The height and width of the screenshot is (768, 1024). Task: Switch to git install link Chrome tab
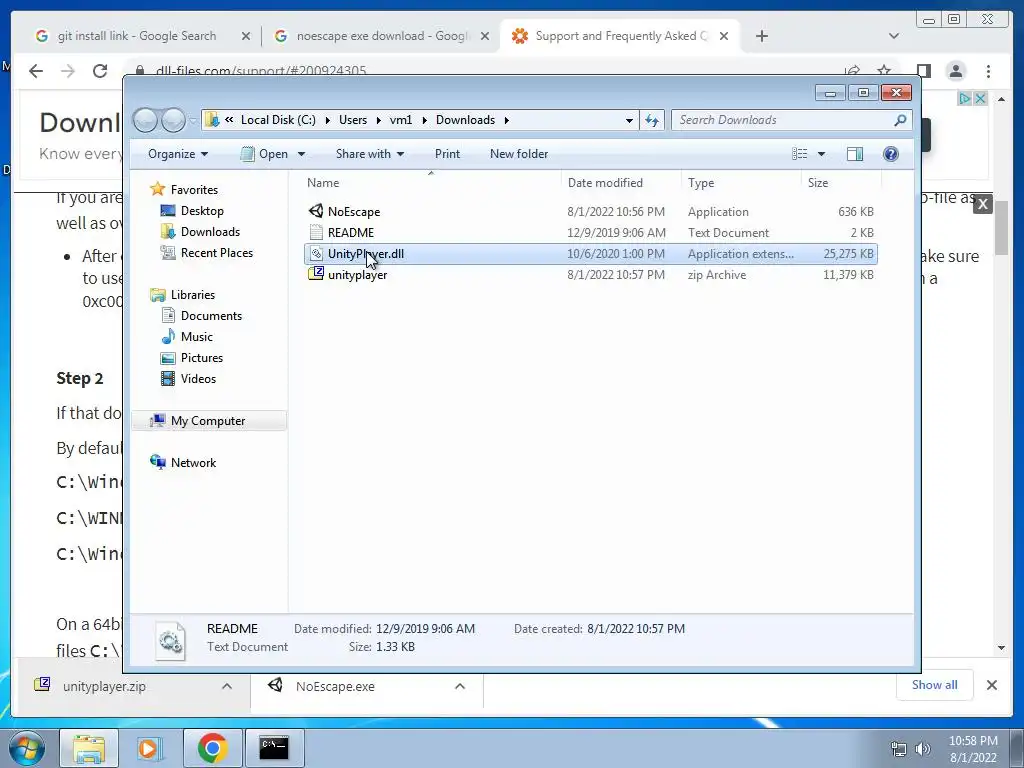(136, 36)
